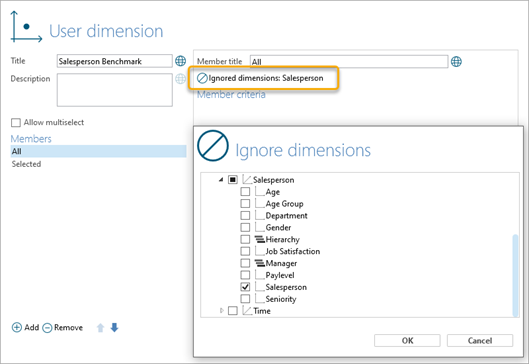Open the Ignored dimensions: Salesperson link
The width and height of the screenshot is (529, 364).
(266, 78)
